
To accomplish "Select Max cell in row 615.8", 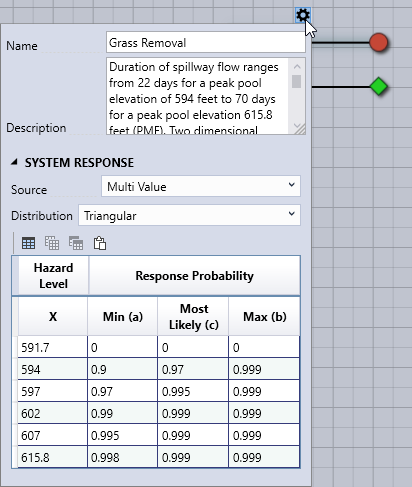I will (x=264, y=457).
